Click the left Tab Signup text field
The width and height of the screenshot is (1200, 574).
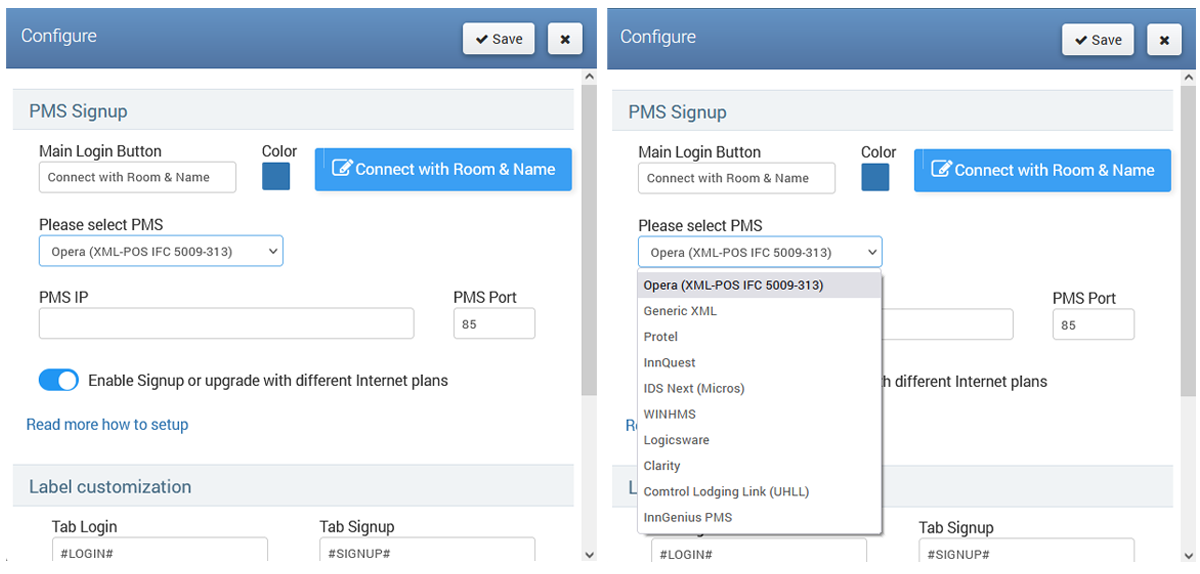[427, 552]
